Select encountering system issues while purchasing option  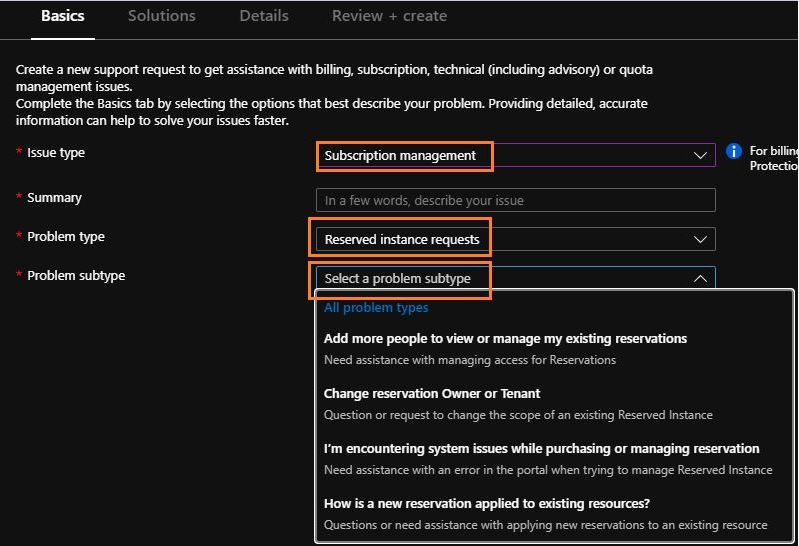point(542,449)
